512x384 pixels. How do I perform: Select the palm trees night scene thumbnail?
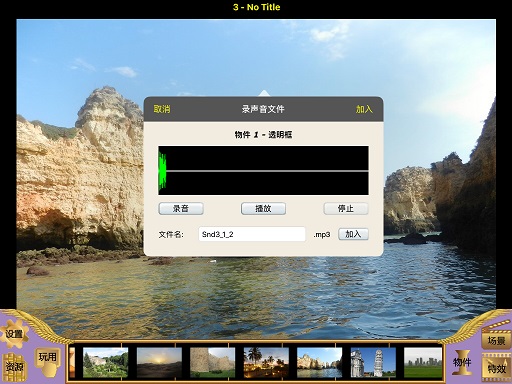(266, 363)
